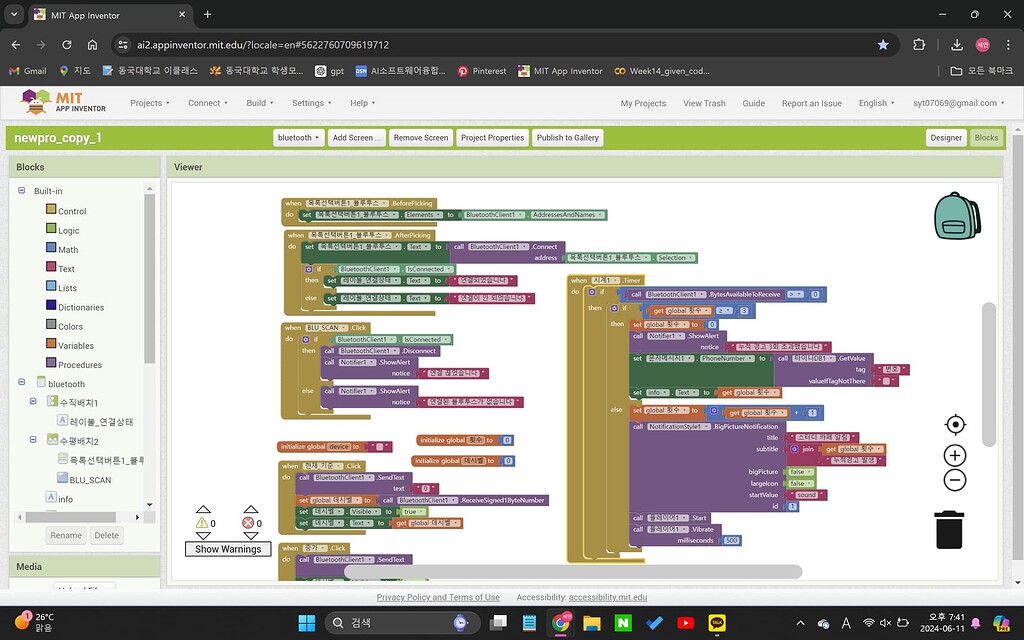Click the backpack to view saved blocks

[x=956, y=216]
